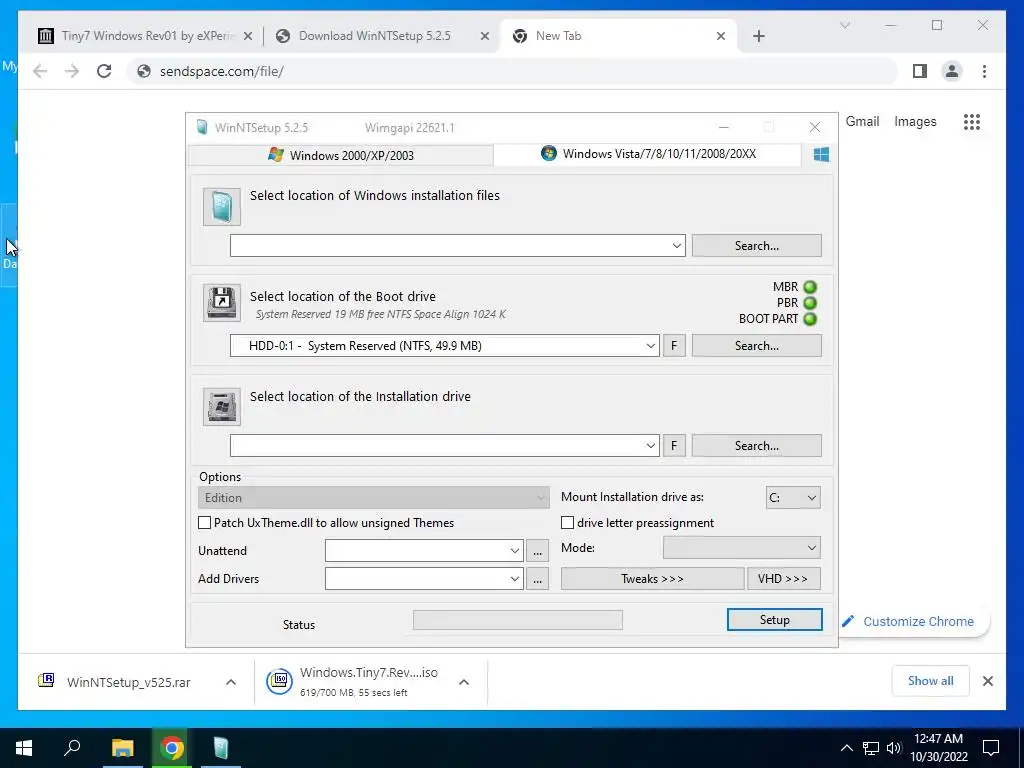Switch to Windows 2000/XP/2003 tab
Screen dimensions: 1024x768
pyautogui.click(x=341, y=155)
